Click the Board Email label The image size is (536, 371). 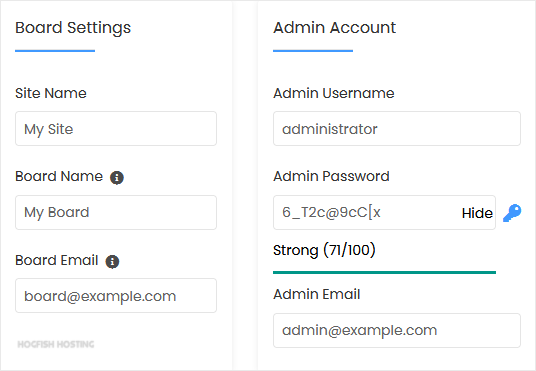coord(57,260)
